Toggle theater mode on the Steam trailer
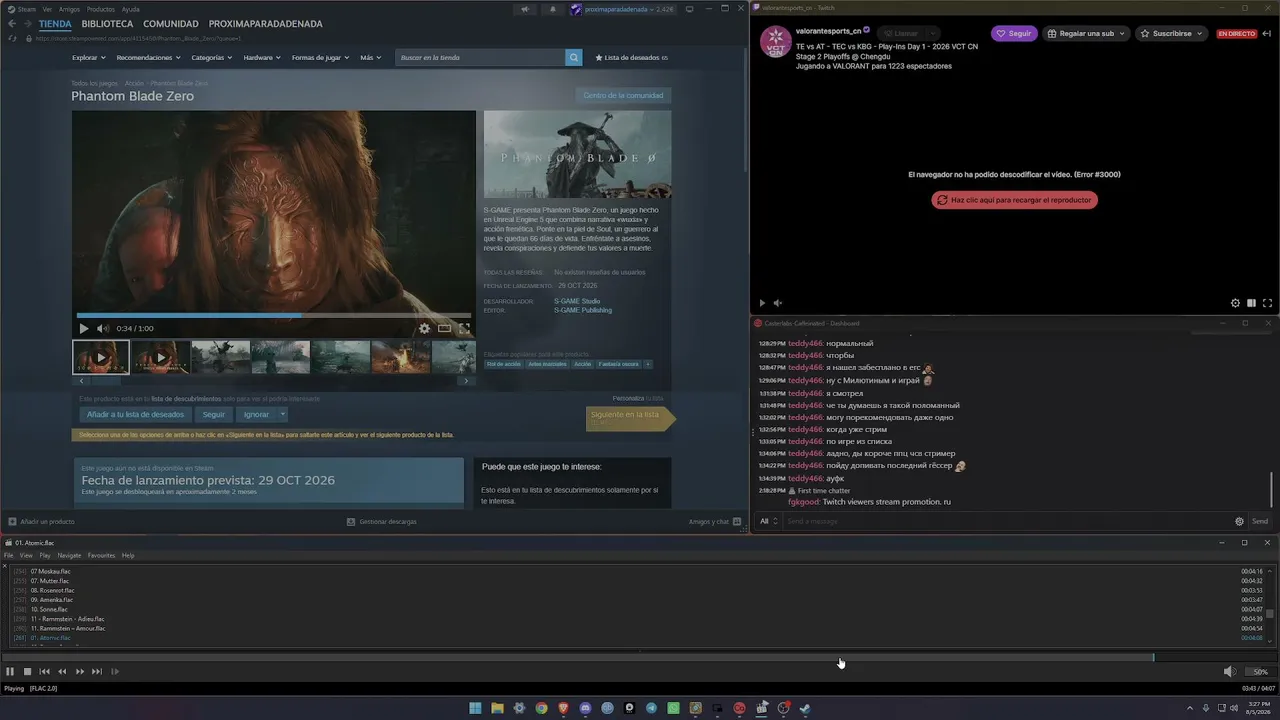This screenshot has width=1280, height=720. (x=444, y=328)
